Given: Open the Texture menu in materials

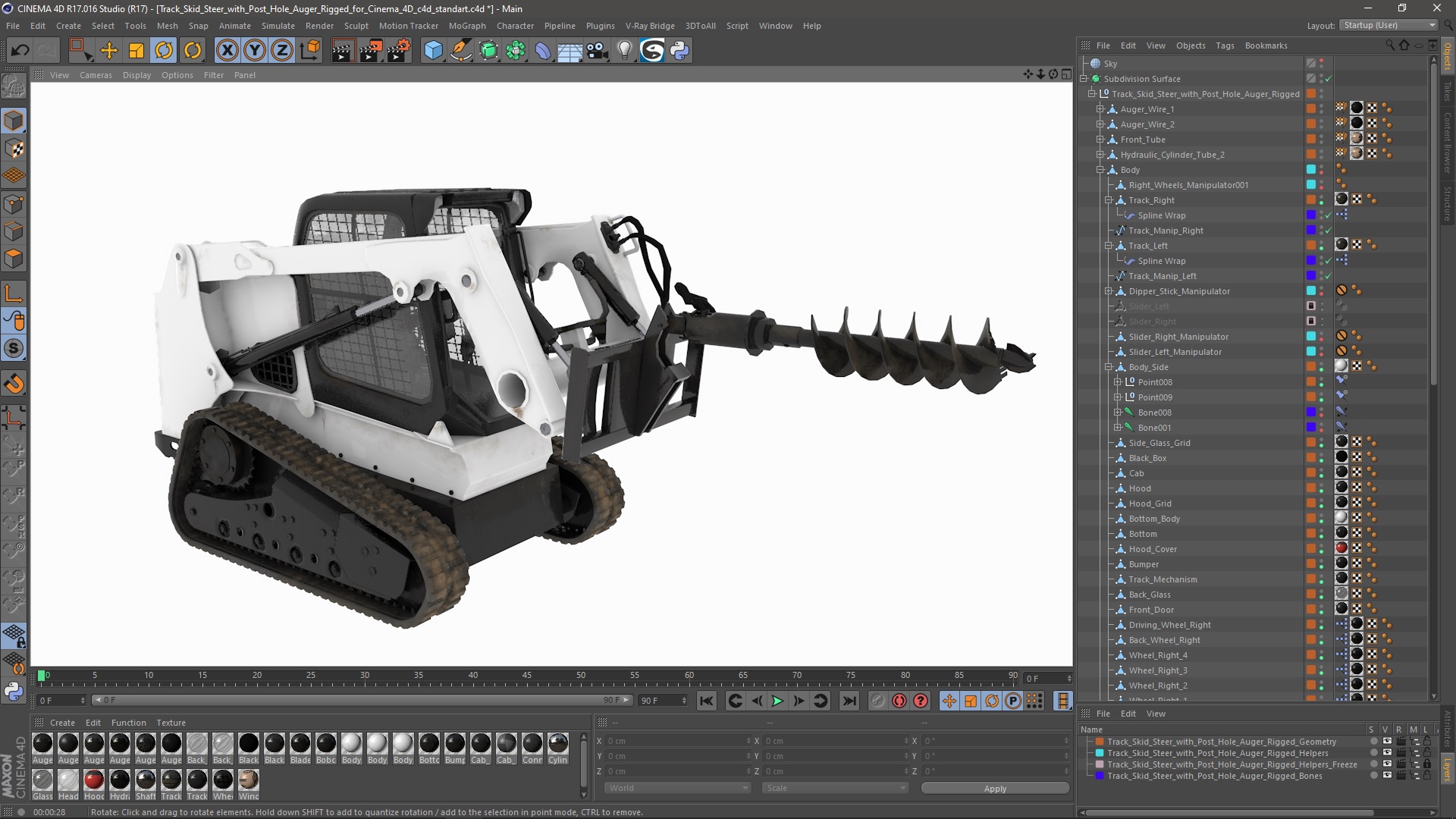Looking at the screenshot, I should click(x=171, y=723).
